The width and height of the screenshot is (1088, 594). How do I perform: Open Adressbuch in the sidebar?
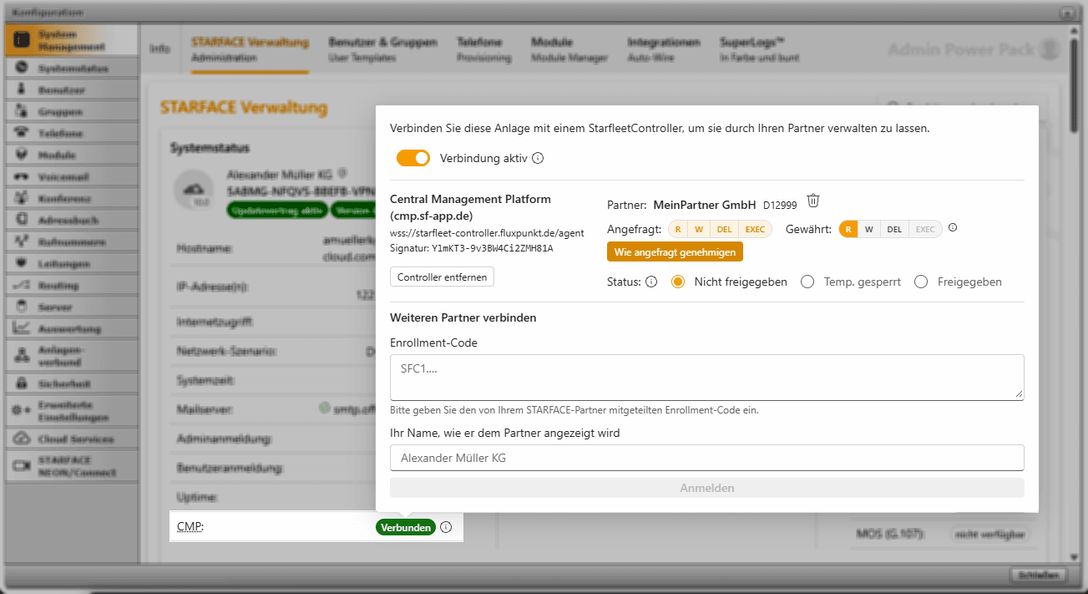[x=71, y=220]
